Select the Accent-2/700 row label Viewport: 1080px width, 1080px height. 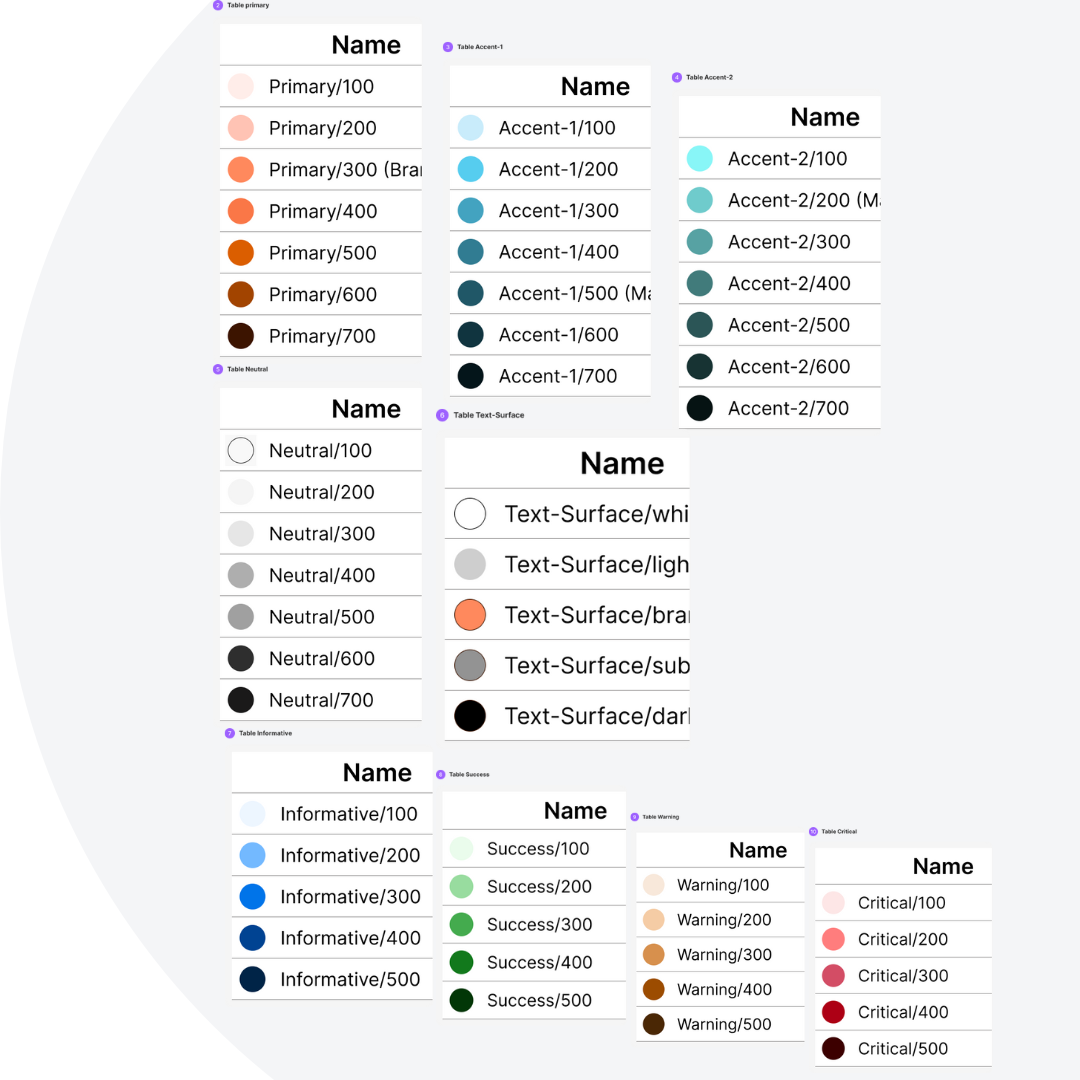(788, 408)
